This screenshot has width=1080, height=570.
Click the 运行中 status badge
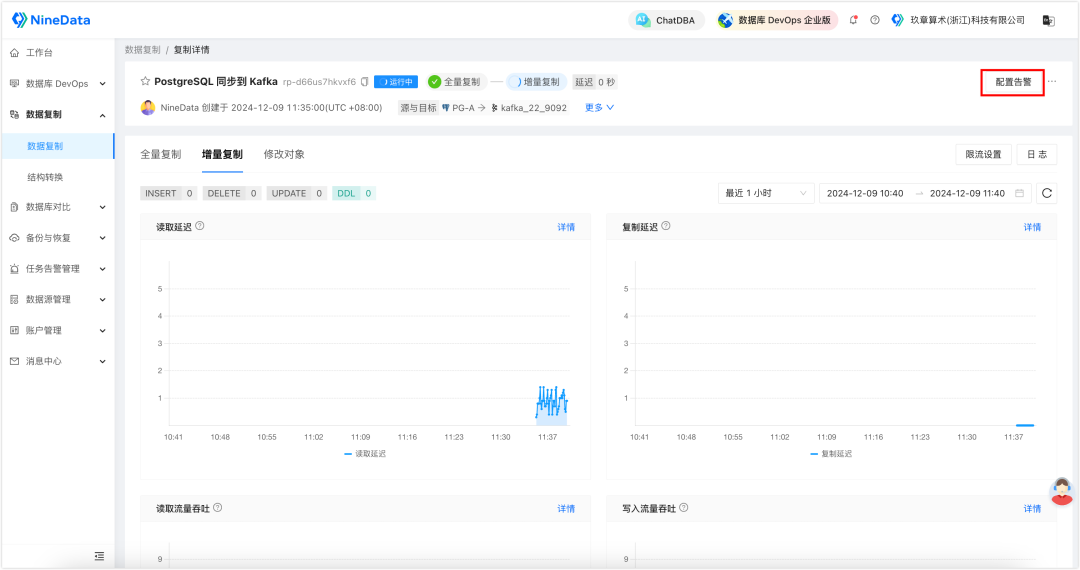396,82
